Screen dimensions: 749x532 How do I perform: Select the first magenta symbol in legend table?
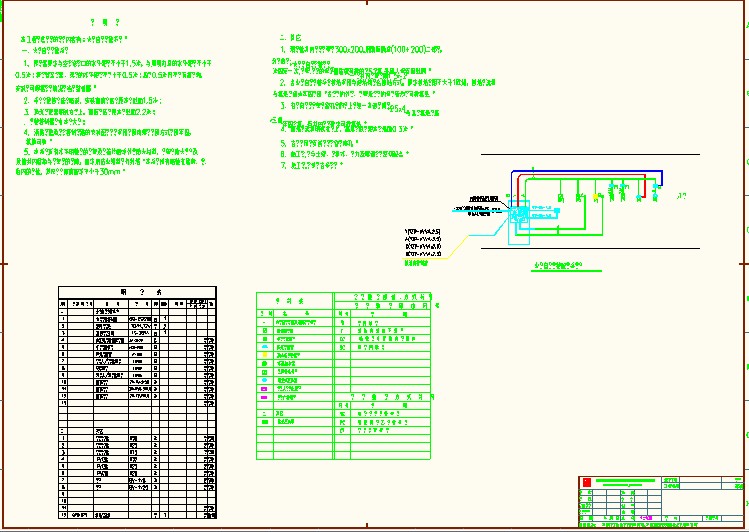pyautogui.click(x=265, y=389)
